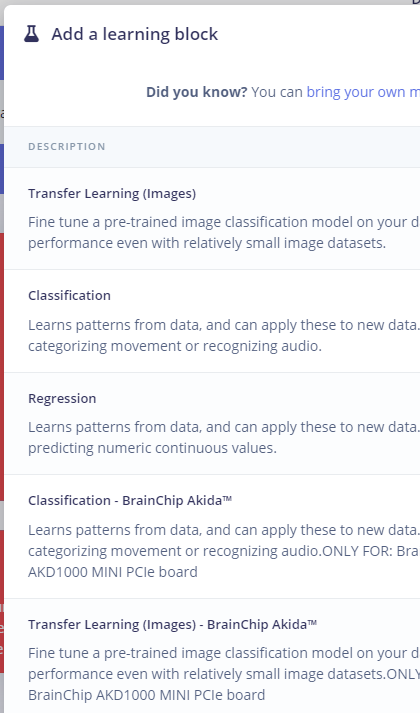Select Classification - BrainChip Akida block title

pyautogui.click(x=130, y=501)
